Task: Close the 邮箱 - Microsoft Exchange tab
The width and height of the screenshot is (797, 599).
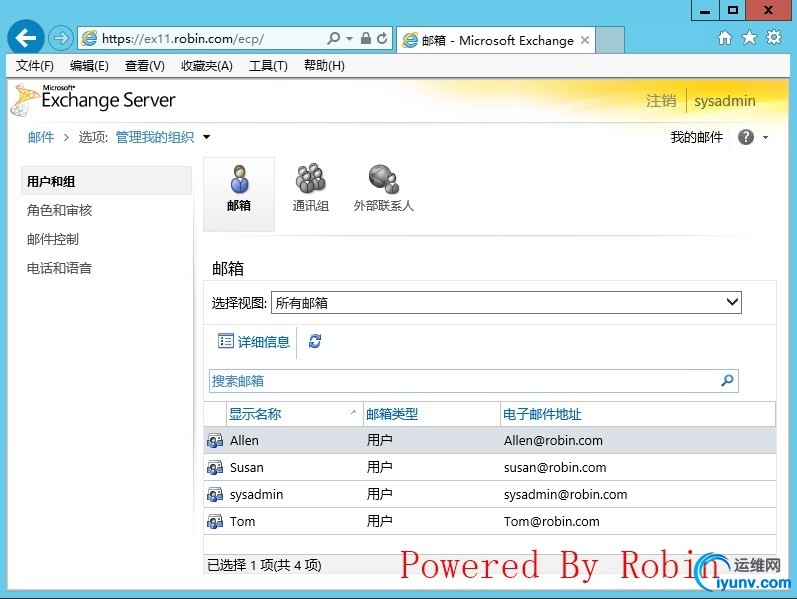Action: tap(585, 40)
